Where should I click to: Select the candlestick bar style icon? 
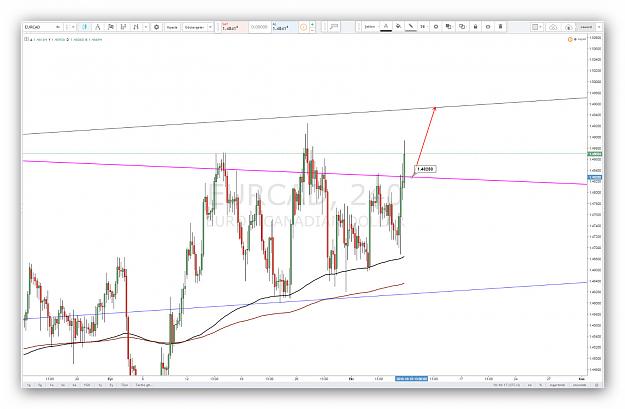coord(85,27)
